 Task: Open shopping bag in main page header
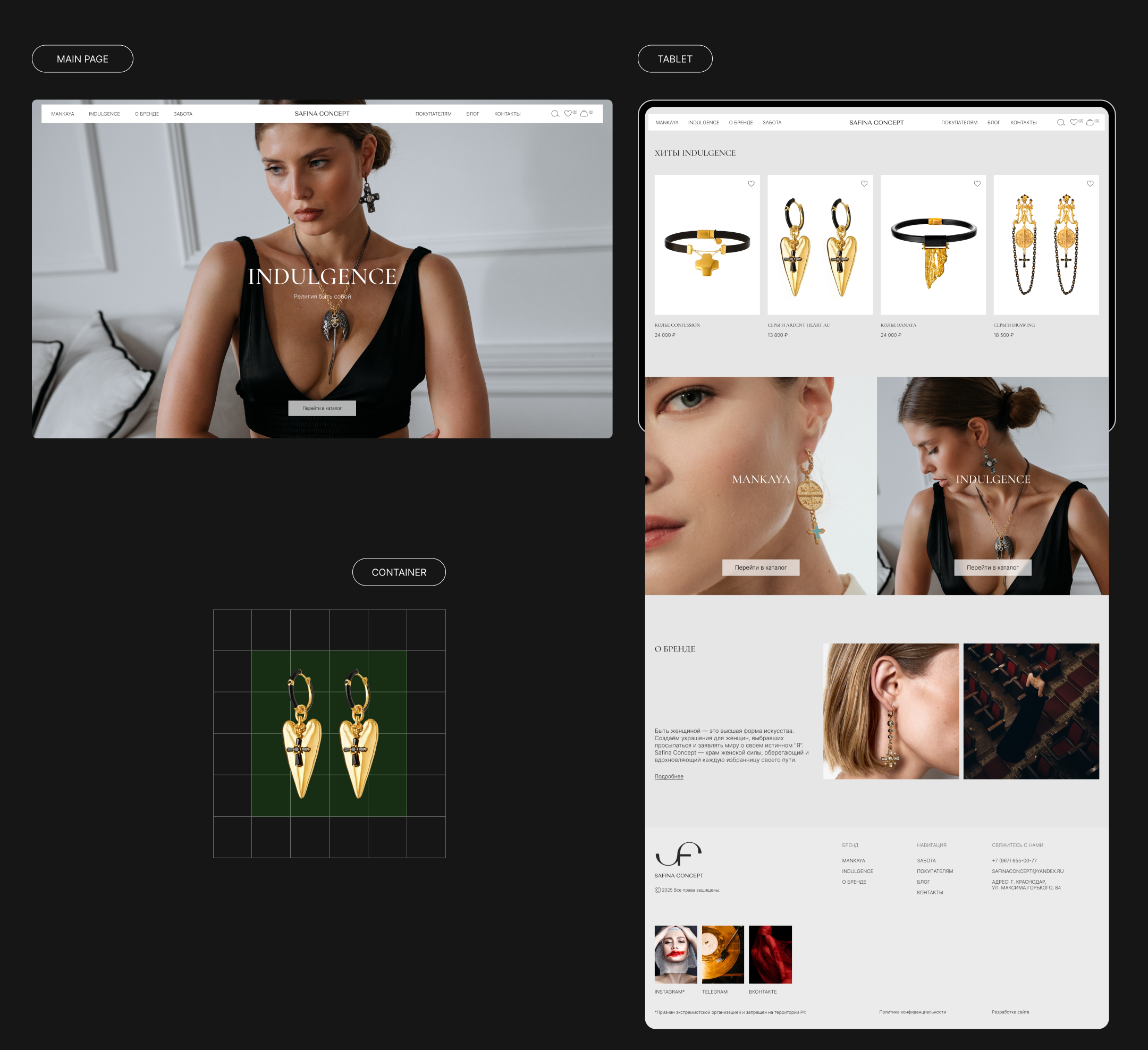click(584, 113)
